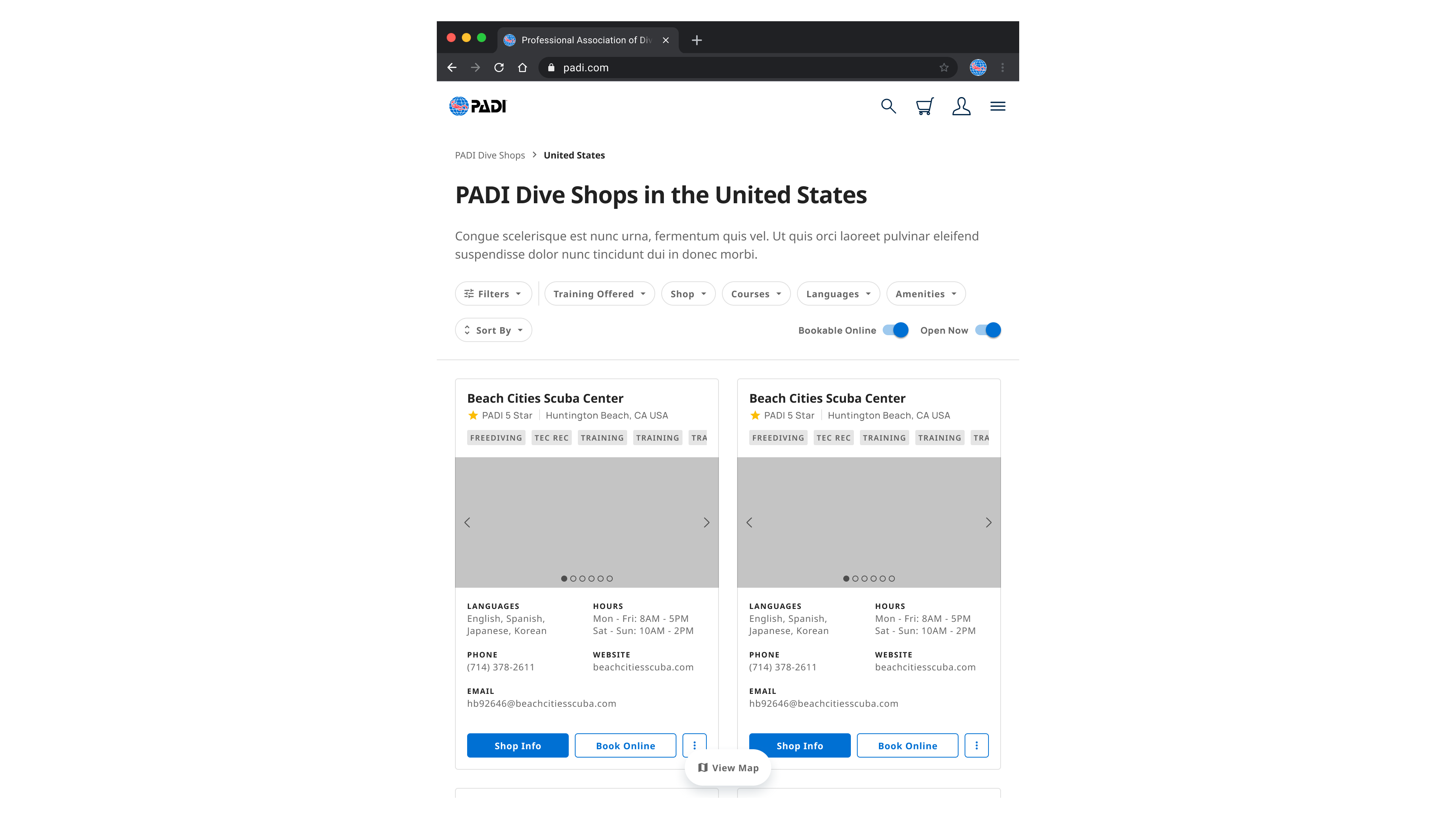Expand the Amenities filter dropdown
This screenshot has height=819, width=1456.
925,294
